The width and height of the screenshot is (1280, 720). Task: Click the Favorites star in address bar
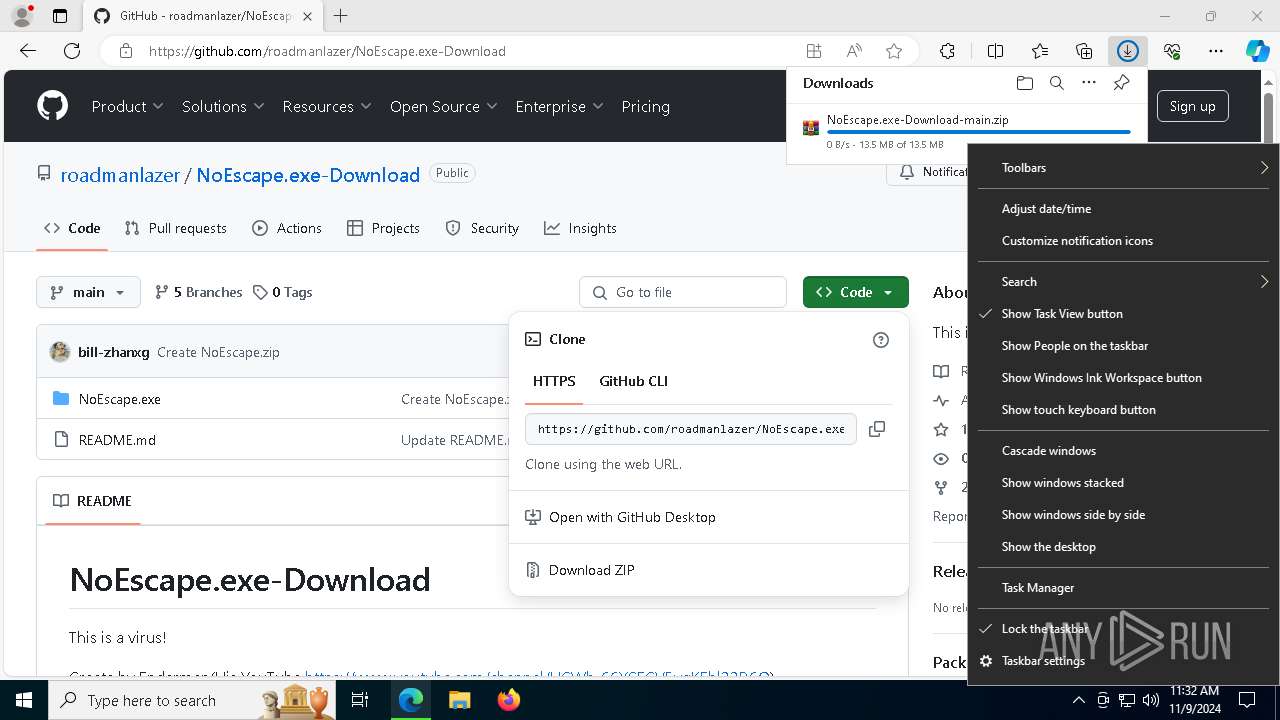(x=894, y=51)
